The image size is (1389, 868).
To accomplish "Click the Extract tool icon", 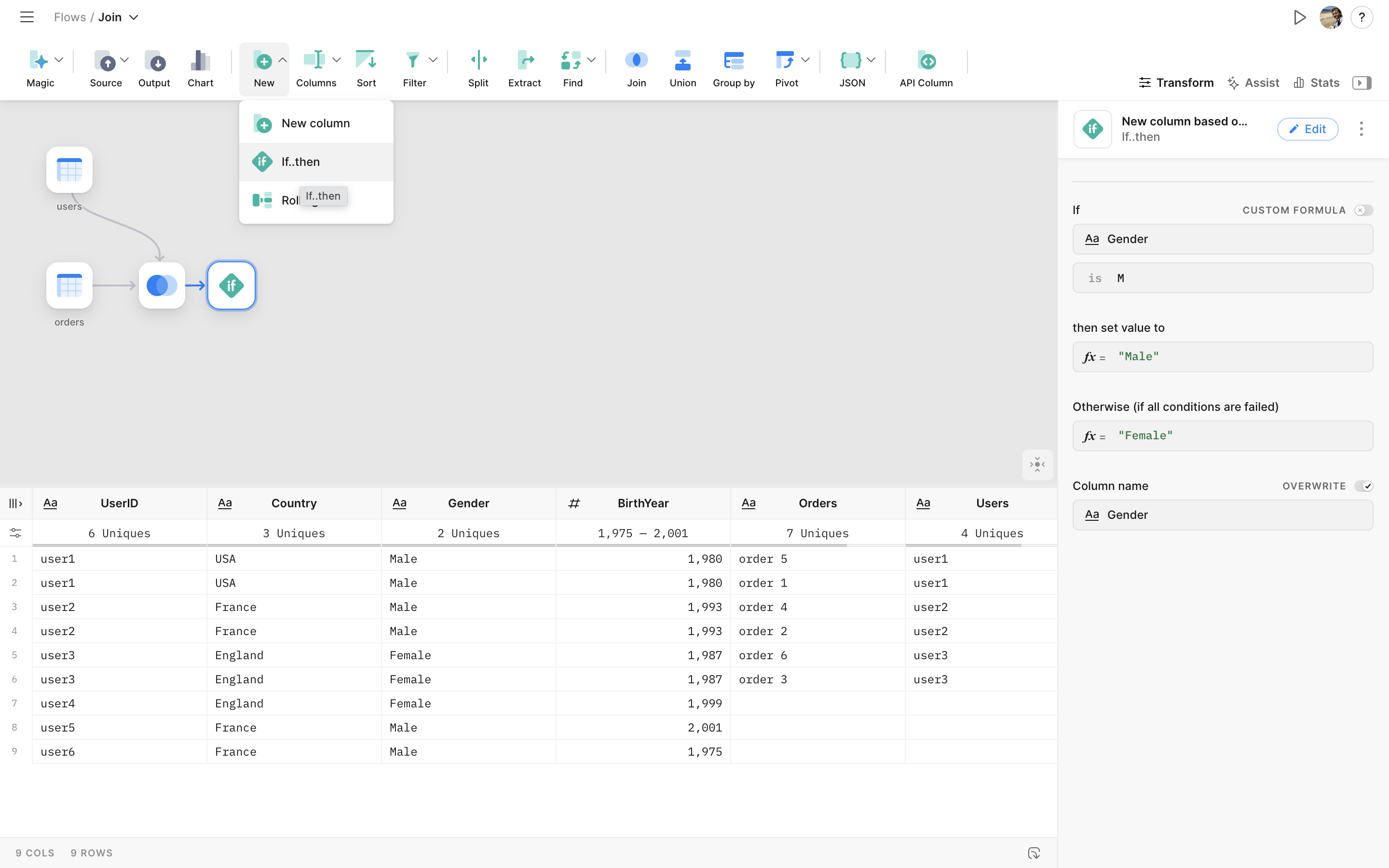I will (524, 61).
